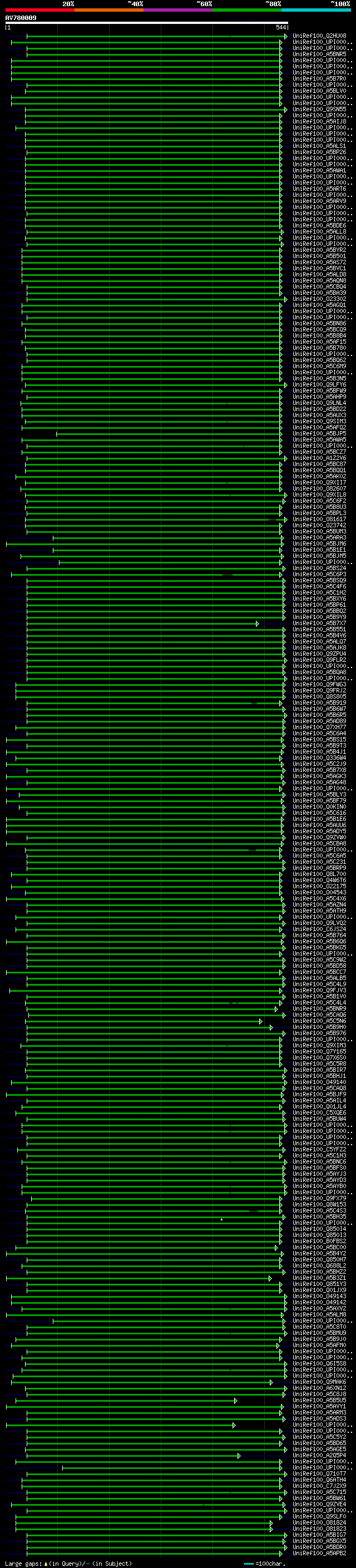Click the red ~20% identity legend segment
The height and width of the screenshot is (1568, 356).
pos(39,10)
